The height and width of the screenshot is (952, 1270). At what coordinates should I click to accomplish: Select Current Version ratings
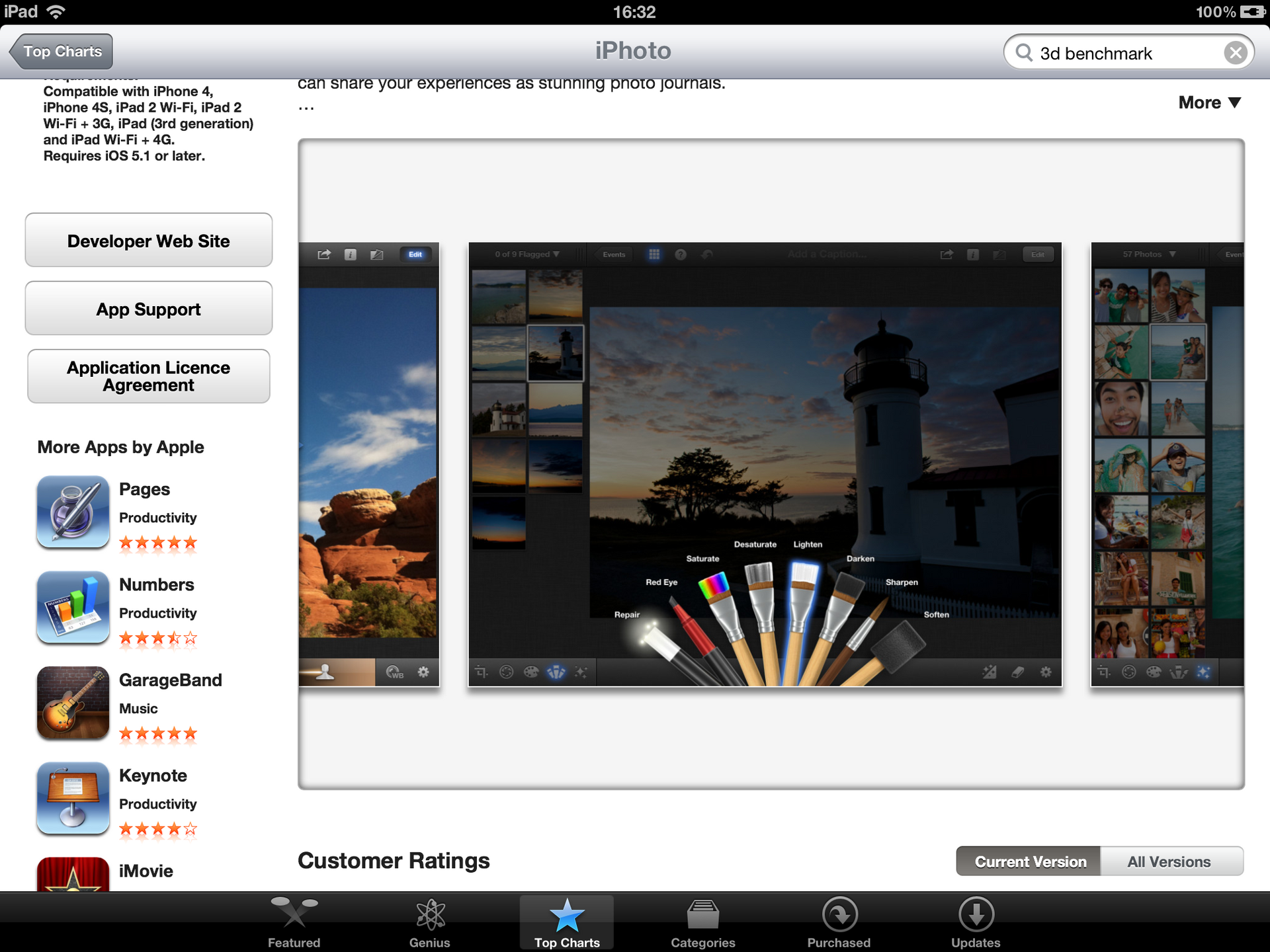pos(1030,861)
